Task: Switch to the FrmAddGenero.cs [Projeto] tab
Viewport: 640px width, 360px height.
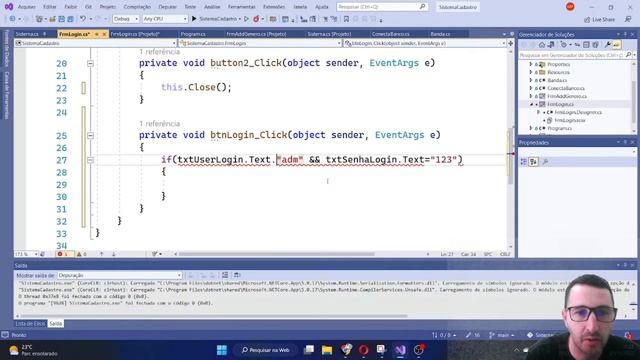Action: point(256,34)
